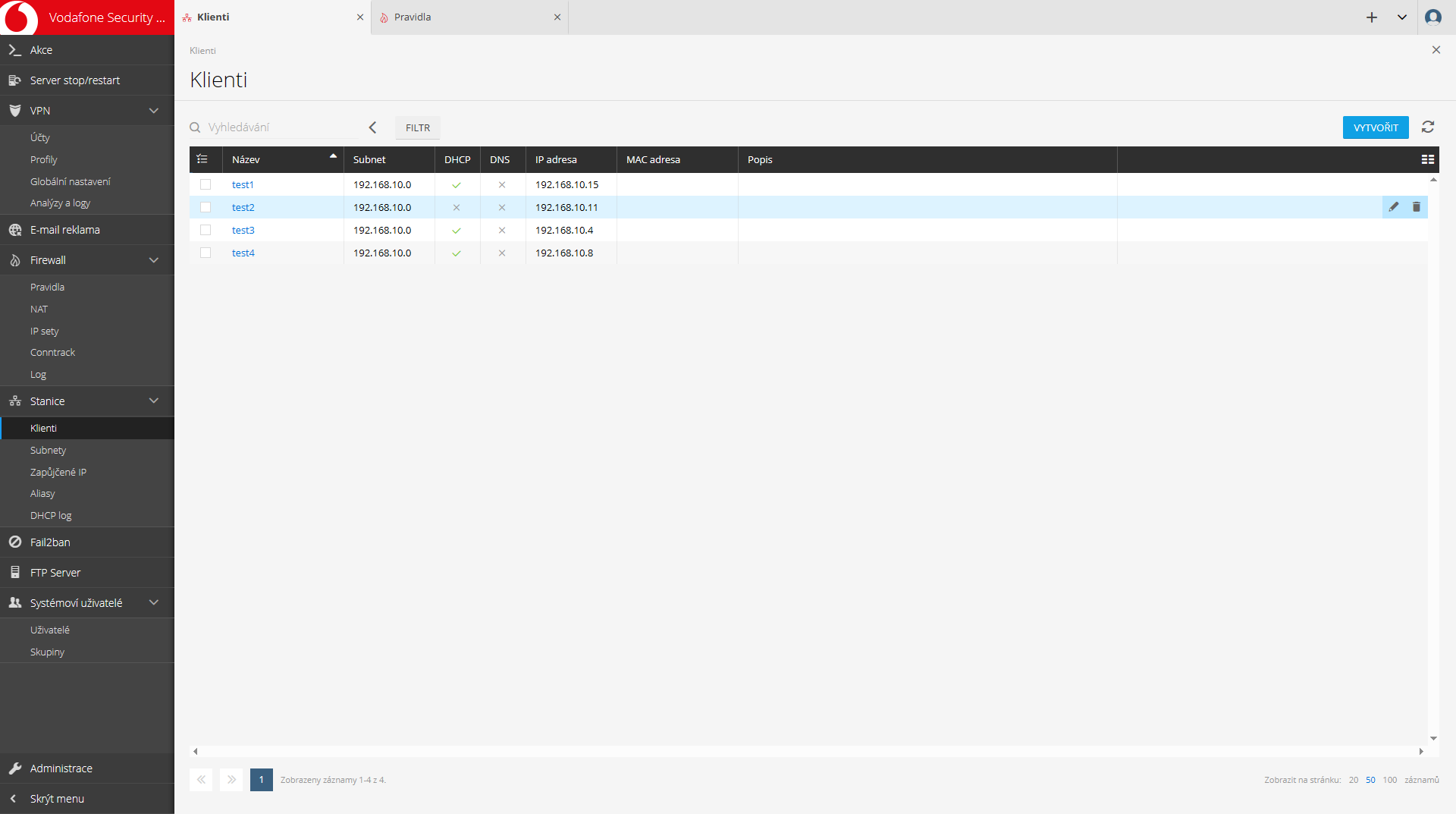
Task: Click the Systémoví uživatelé people icon
Action: click(x=14, y=603)
